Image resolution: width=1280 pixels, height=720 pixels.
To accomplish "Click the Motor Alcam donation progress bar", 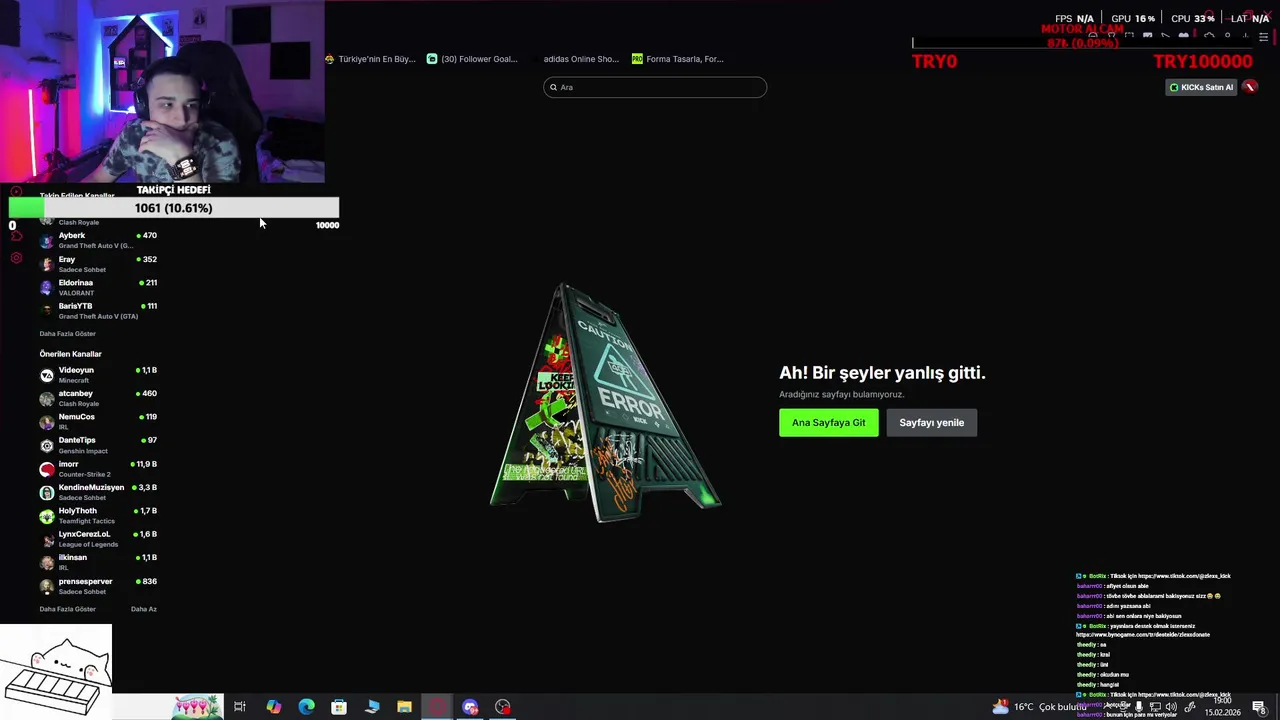I will pos(1082,43).
